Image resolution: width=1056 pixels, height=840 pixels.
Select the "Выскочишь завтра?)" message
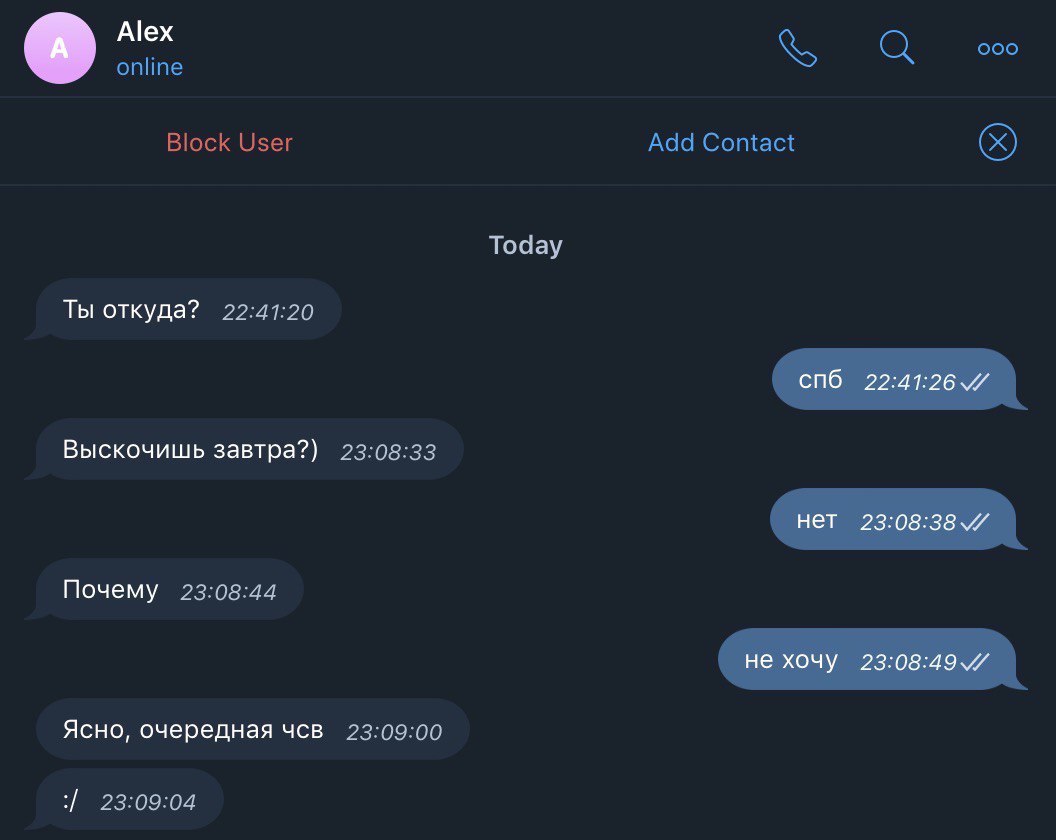pos(190,450)
